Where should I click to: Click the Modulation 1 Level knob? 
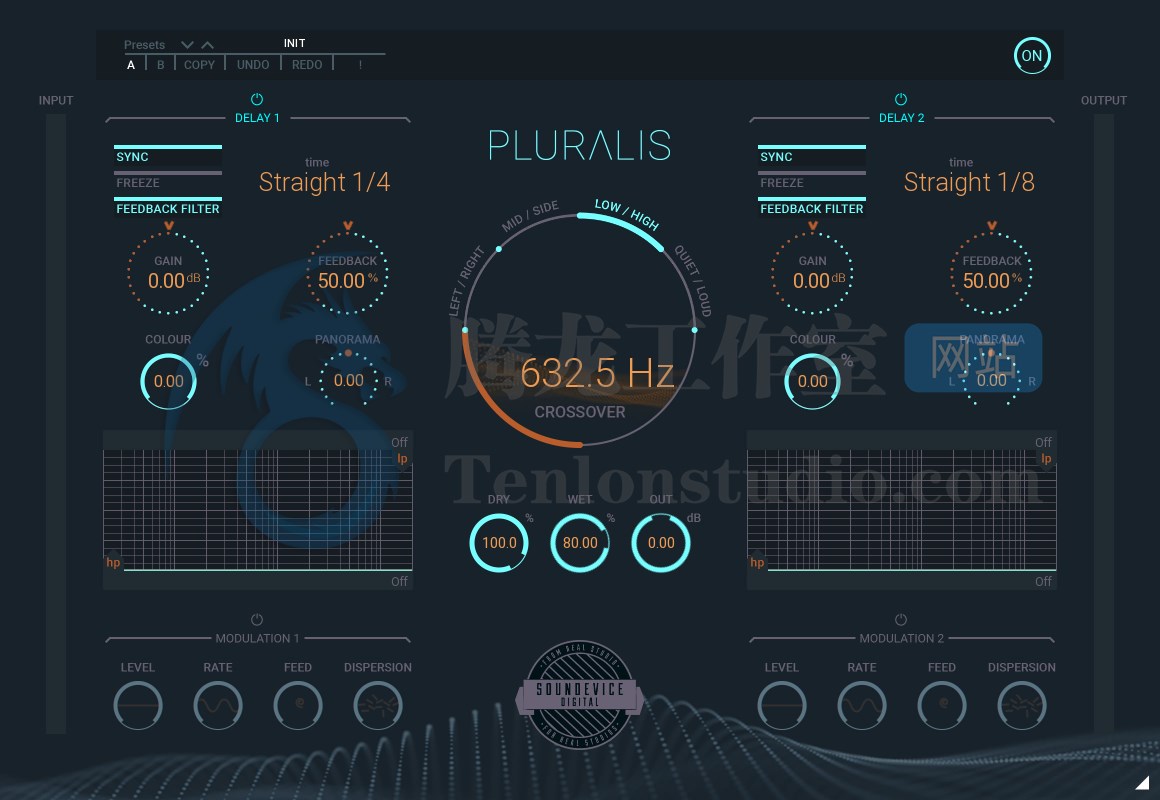138,705
